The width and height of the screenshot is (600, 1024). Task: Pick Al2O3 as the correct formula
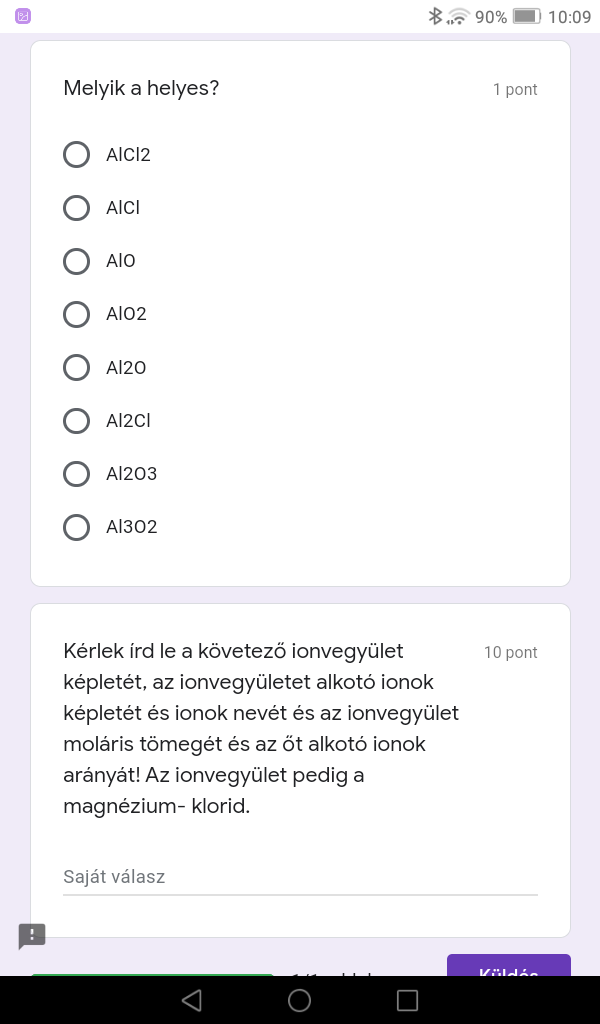[x=77, y=473]
